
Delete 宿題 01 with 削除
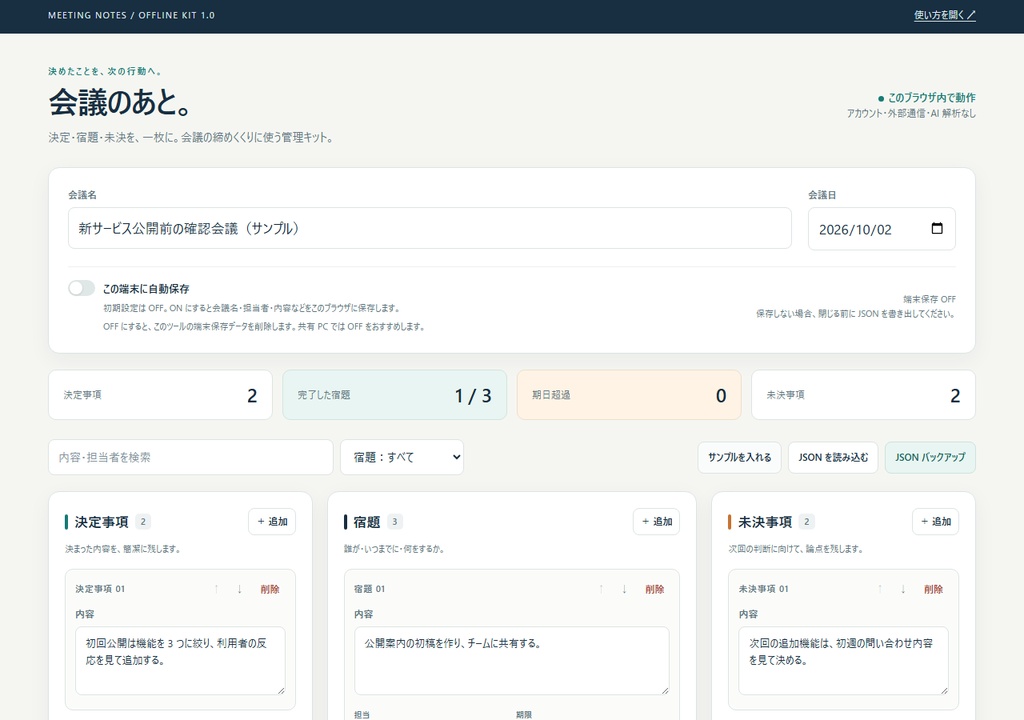[x=654, y=589]
